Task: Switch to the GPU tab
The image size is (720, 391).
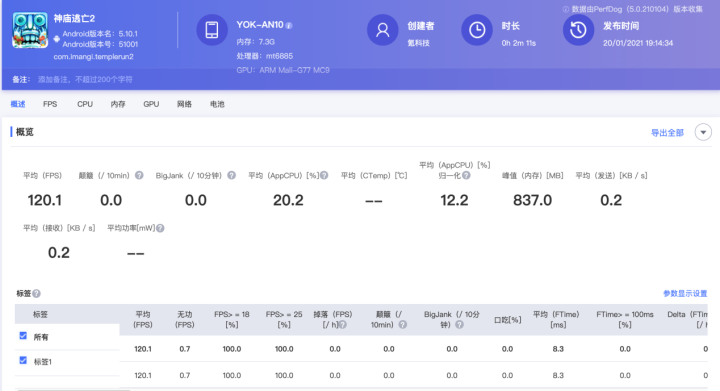Action: click(151, 104)
